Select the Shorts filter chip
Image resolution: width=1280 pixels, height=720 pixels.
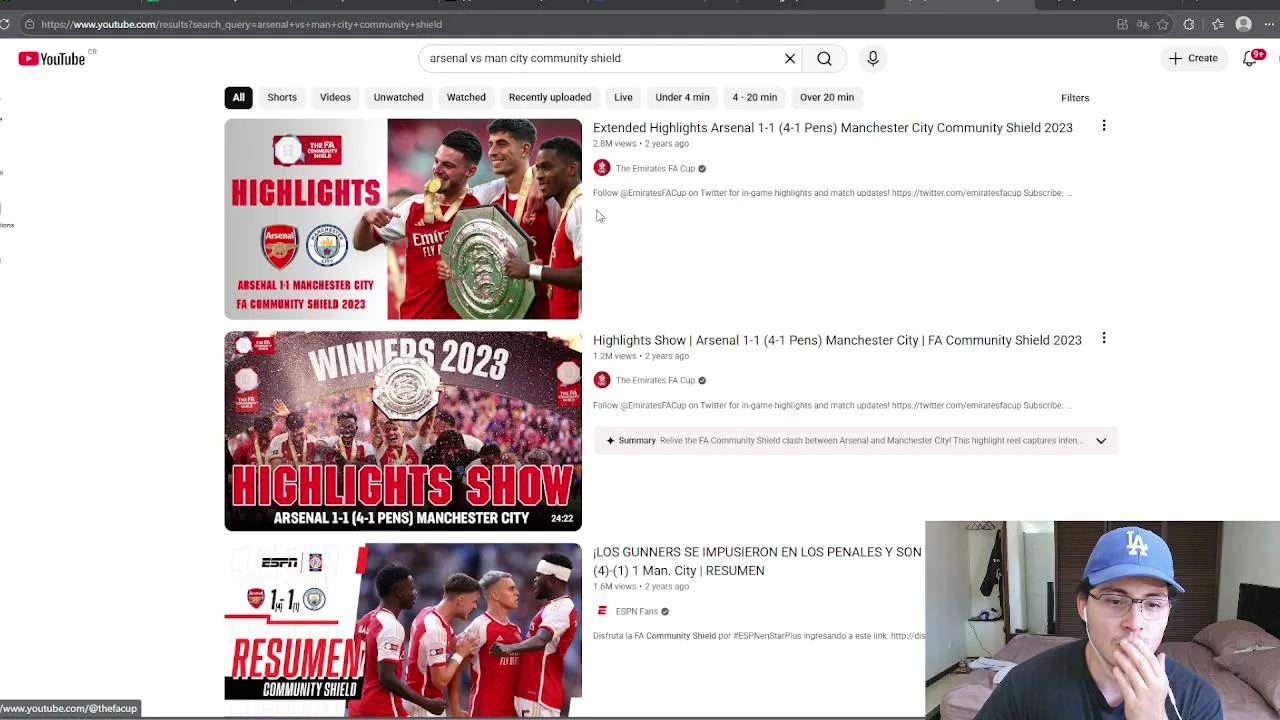click(282, 97)
